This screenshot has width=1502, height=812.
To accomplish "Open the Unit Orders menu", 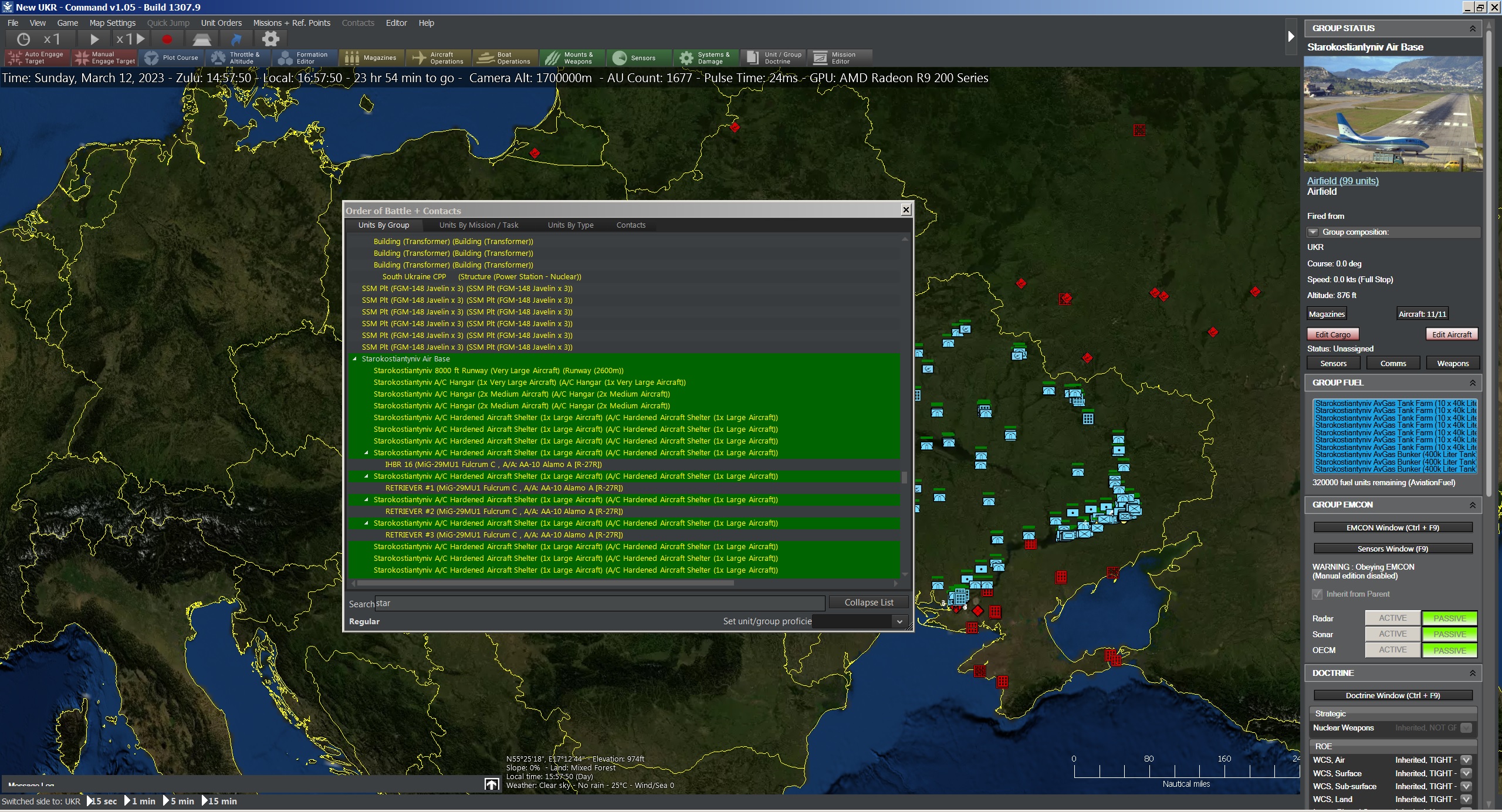I will [x=221, y=23].
